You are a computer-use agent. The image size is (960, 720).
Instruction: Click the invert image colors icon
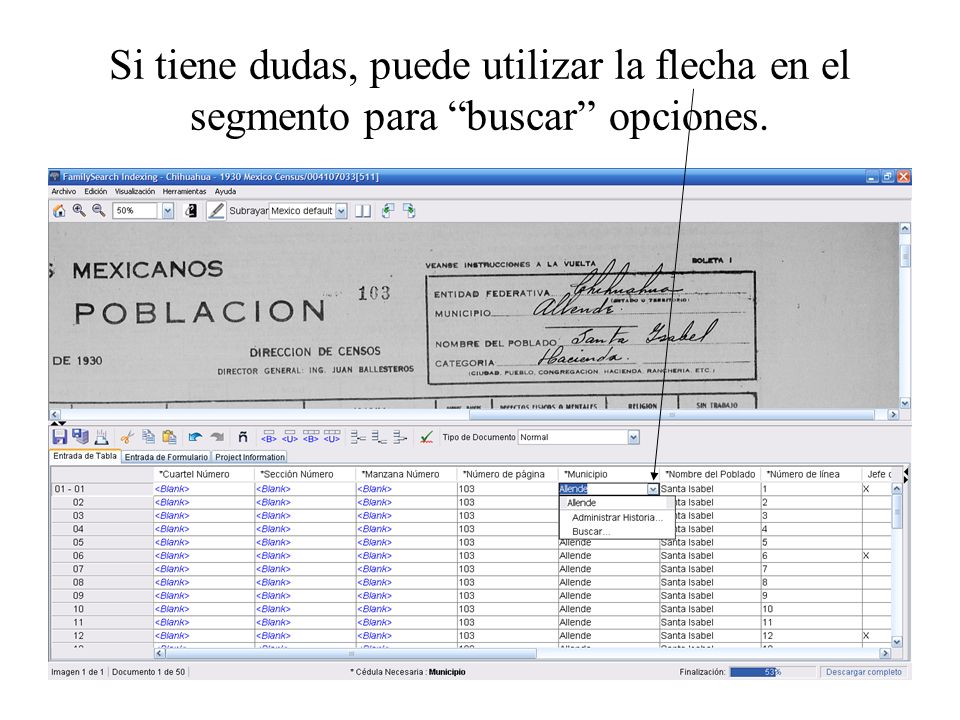click(x=190, y=211)
